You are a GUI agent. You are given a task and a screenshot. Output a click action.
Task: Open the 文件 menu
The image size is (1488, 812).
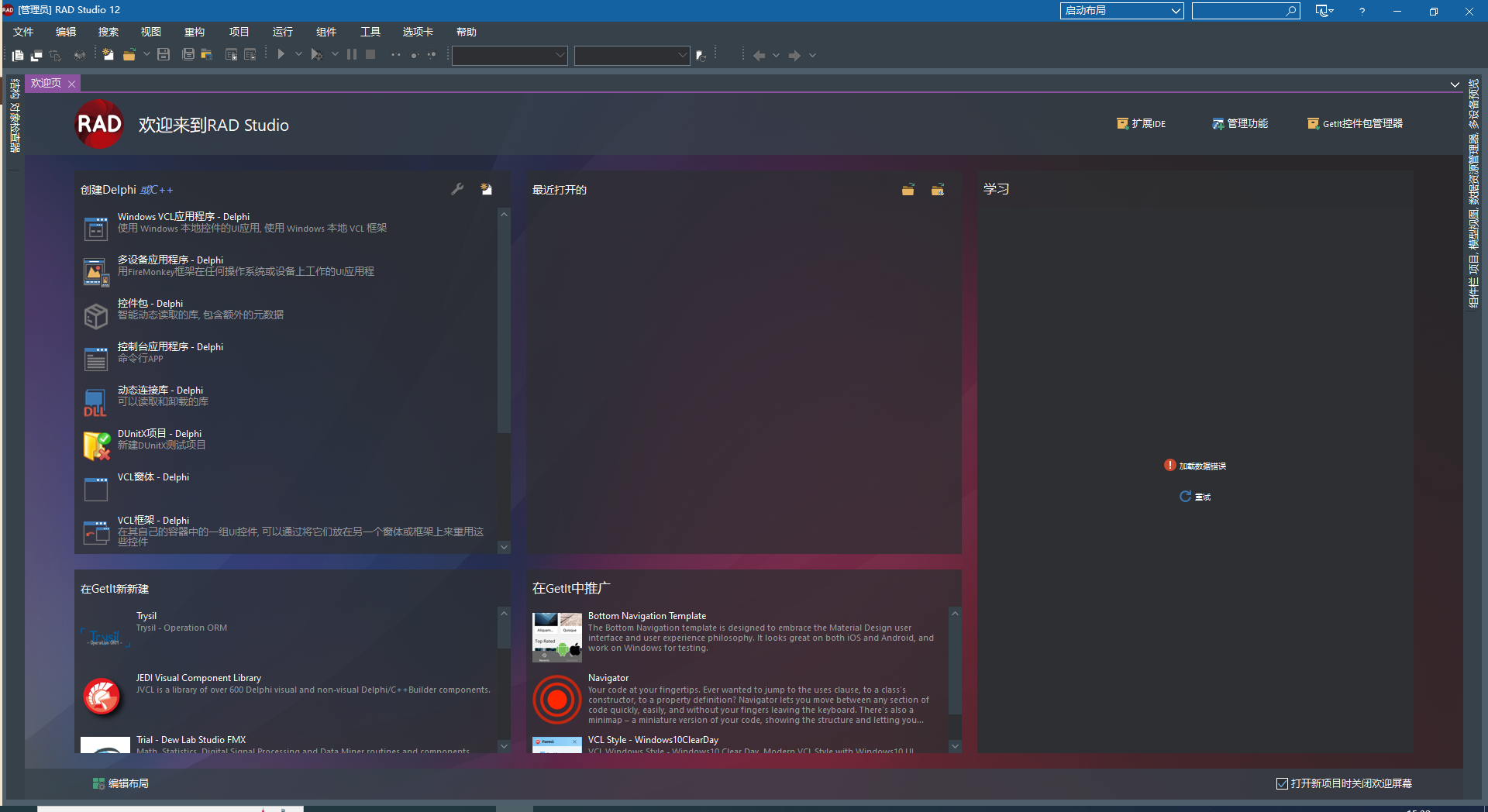23,32
